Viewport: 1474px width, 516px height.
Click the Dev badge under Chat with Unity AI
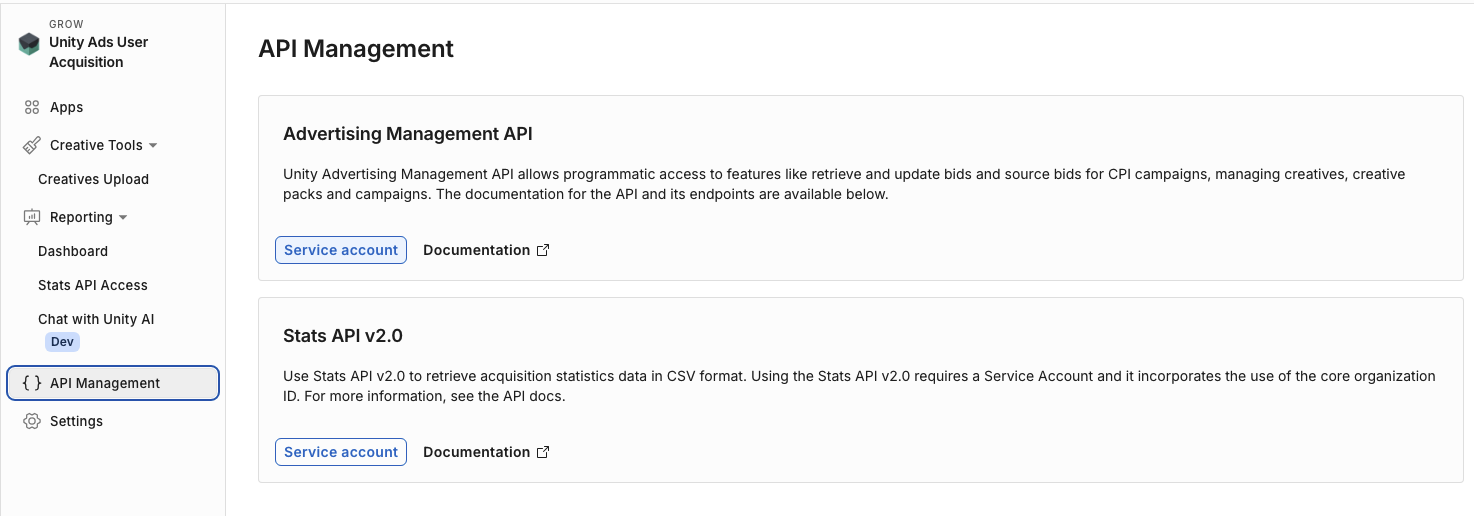point(62,341)
